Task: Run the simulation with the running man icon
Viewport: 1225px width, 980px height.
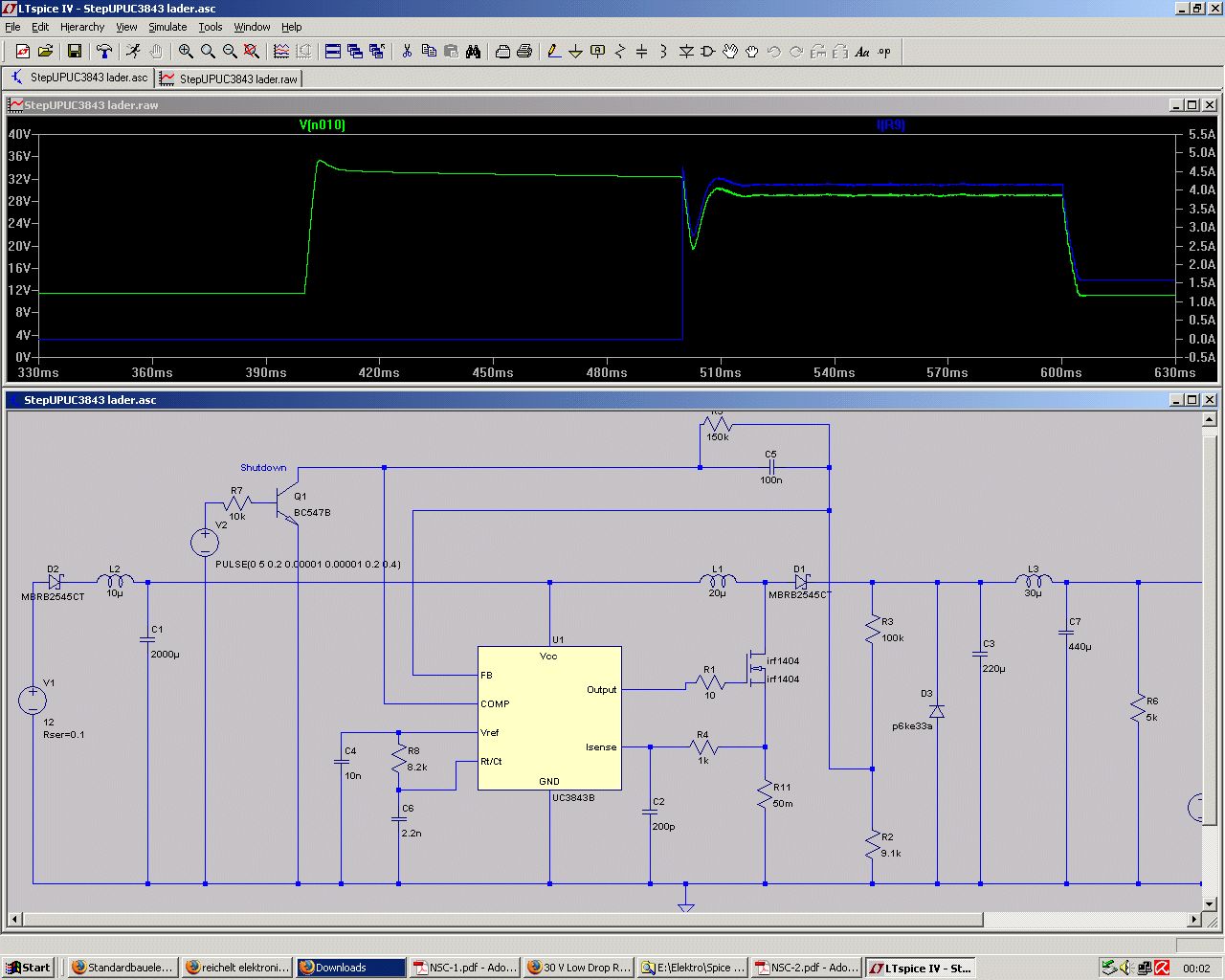Action: click(x=133, y=52)
